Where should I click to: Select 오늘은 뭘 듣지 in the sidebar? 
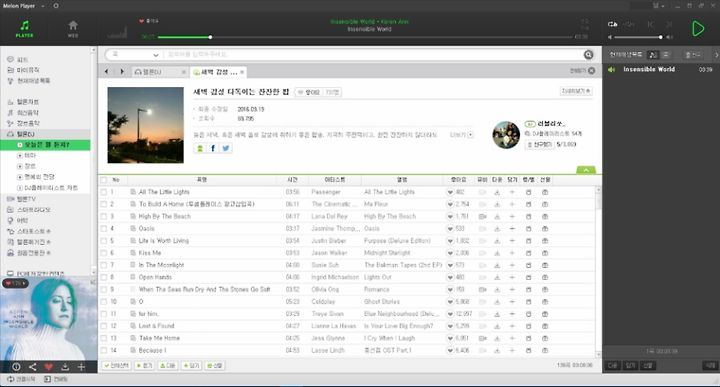point(46,145)
